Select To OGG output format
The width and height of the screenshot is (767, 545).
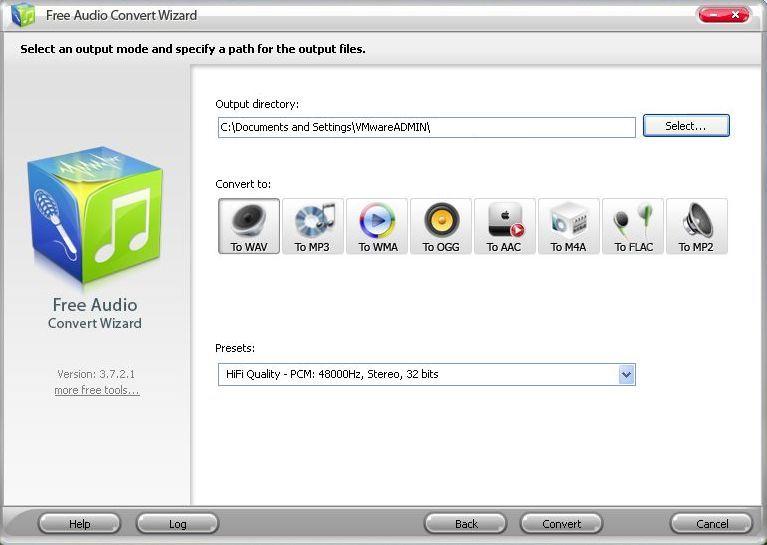point(441,226)
